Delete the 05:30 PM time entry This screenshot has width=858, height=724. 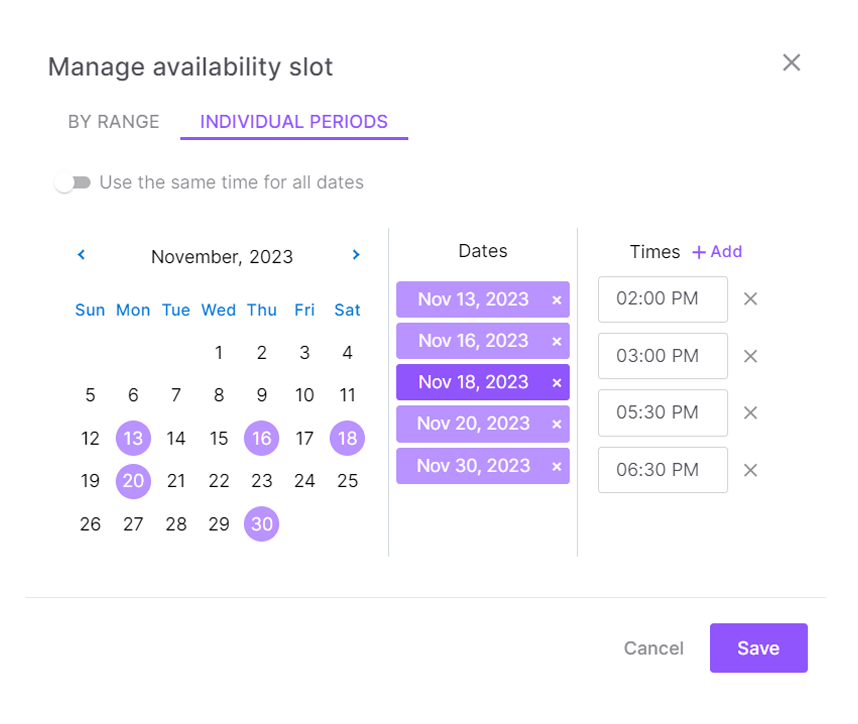751,413
